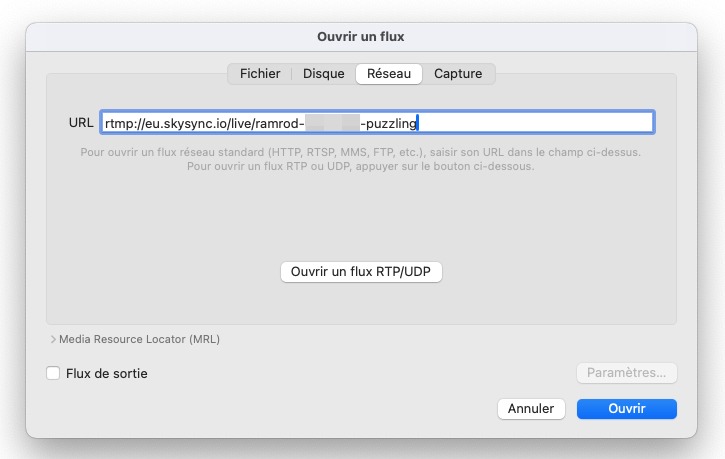725x459 pixels.
Task: Click the greyed-out Paramètres button
Action: pyautogui.click(x=627, y=373)
